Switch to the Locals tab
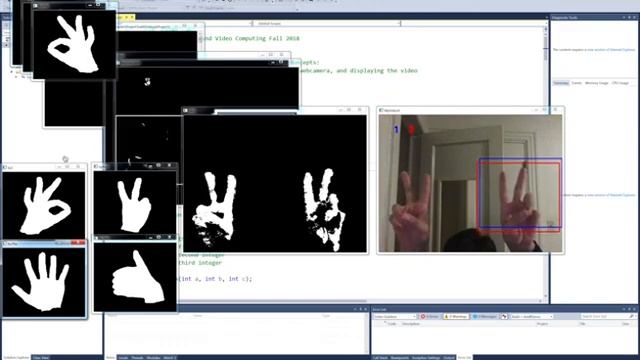The image size is (640, 360). tap(123, 358)
